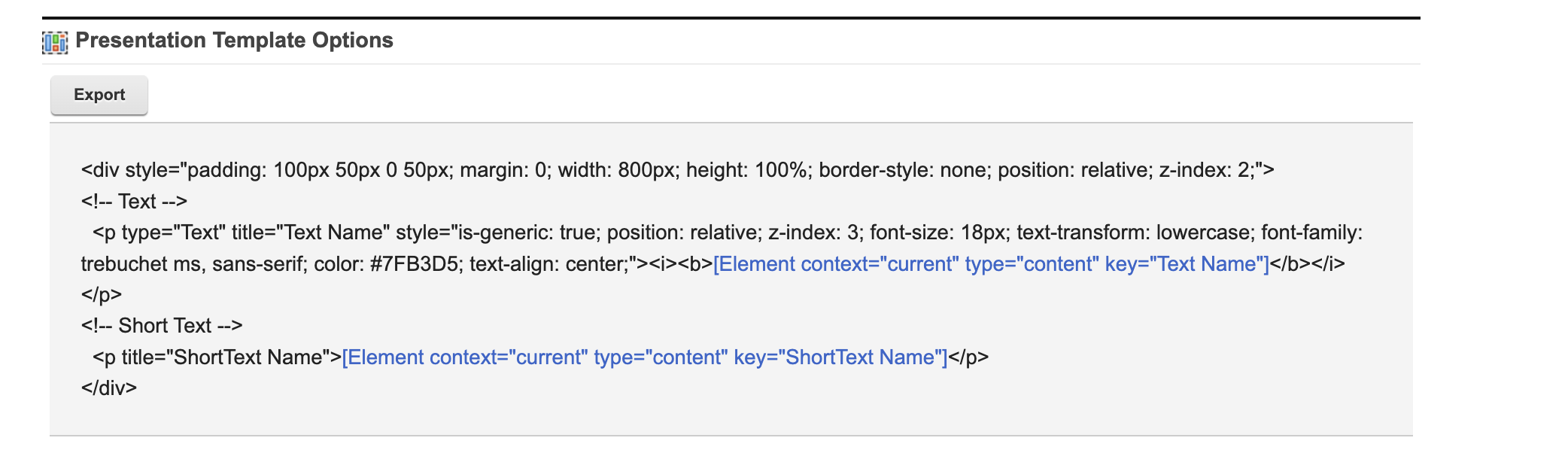Click the p title="ShortText Name" opening tag
Image resolution: width=1568 pixels, height=450 pixels.
(x=217, y=357)
